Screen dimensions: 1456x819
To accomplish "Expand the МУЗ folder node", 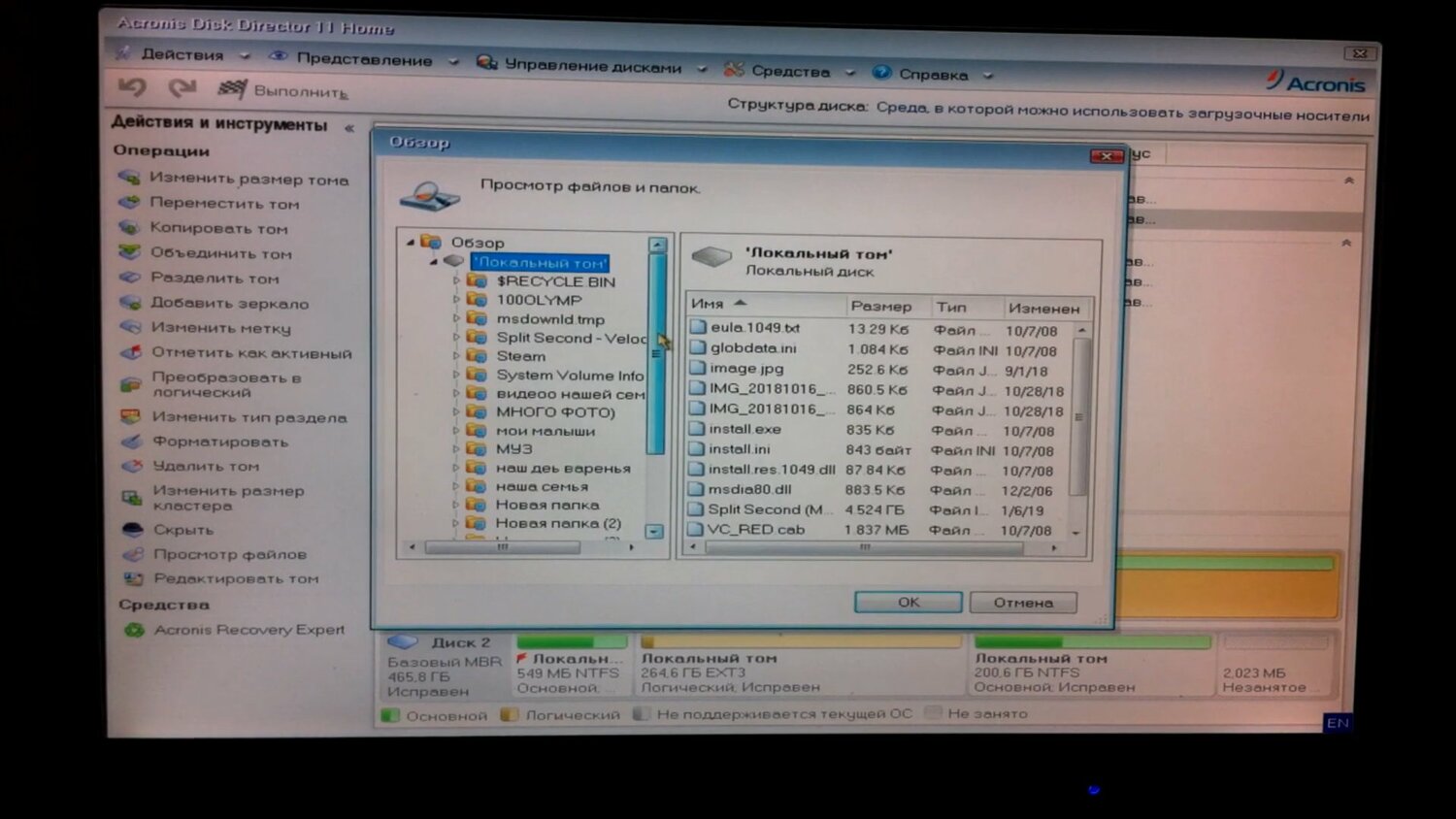I will click(456, 448).
